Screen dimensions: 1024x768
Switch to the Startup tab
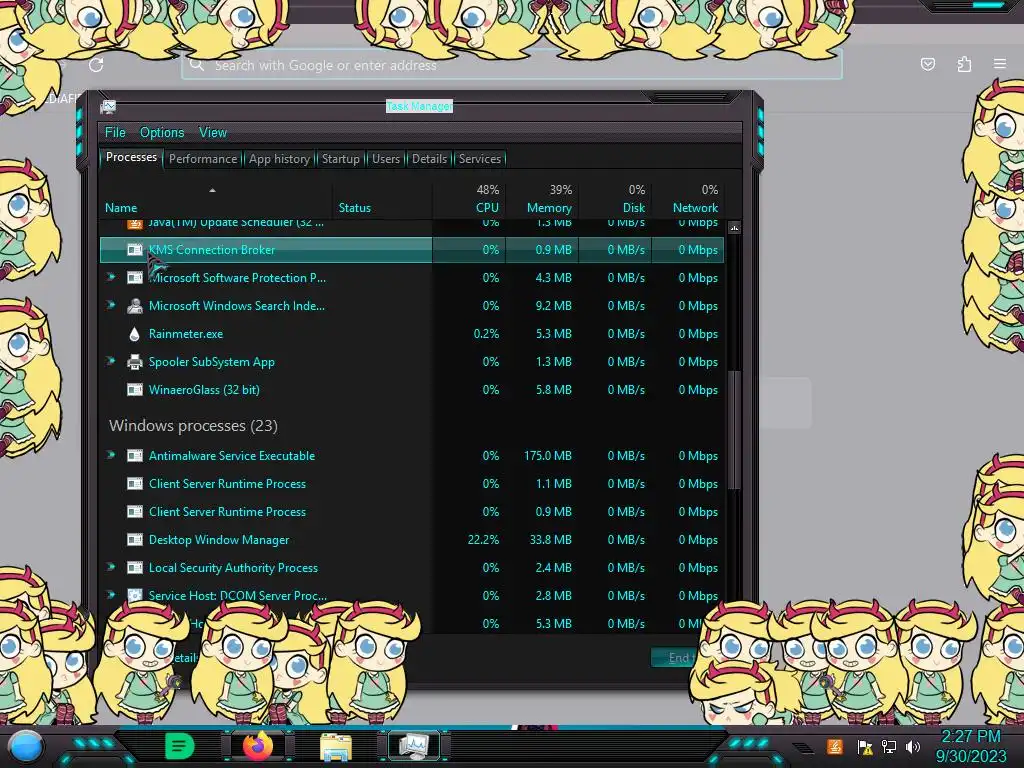340,159
